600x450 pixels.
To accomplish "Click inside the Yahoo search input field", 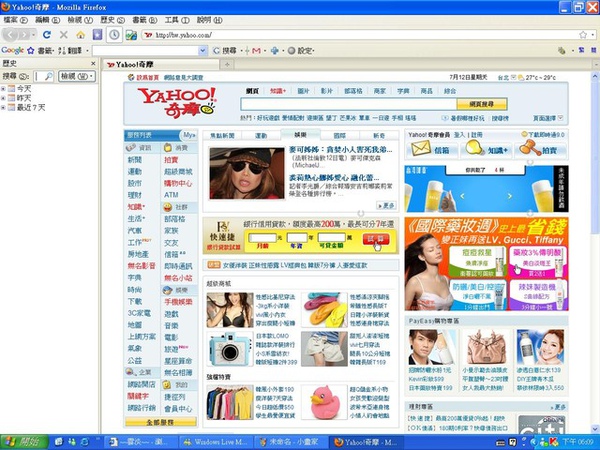I will (x=348, y=104).
